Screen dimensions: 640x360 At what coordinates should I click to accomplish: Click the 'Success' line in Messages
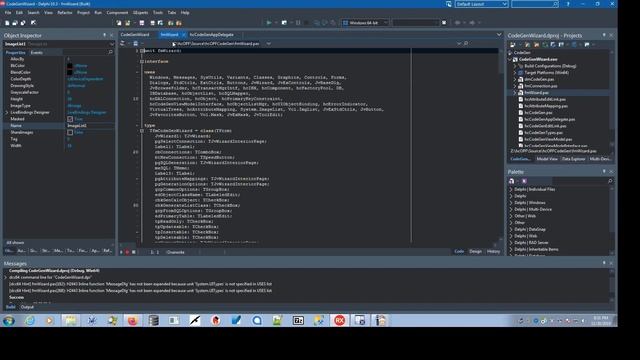coord(17,297)
